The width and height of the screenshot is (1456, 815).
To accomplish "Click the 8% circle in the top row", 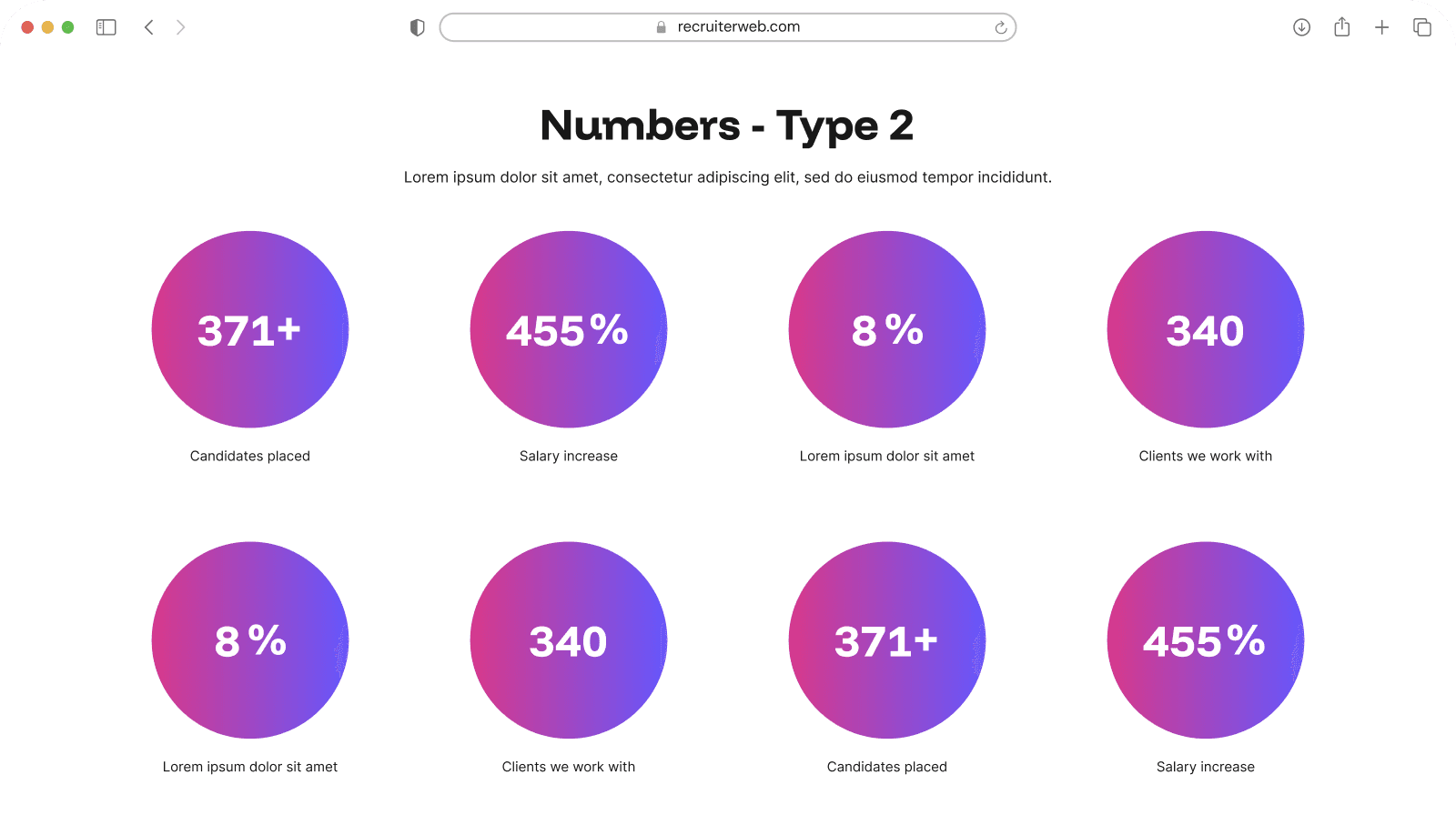I will coord(886,330).
